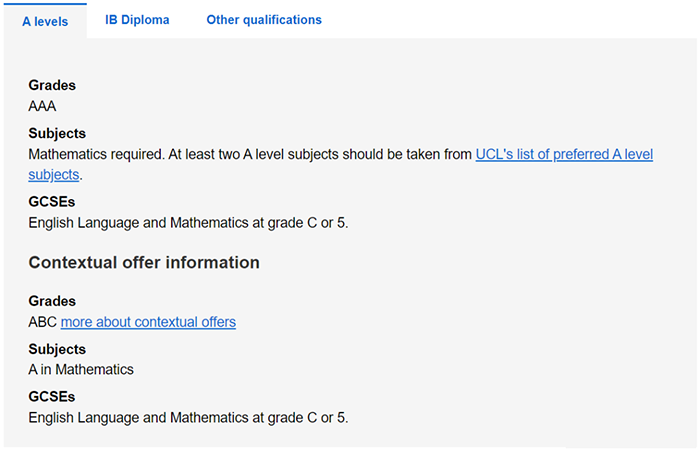Click the Subjects heading above 'Mathematics required'
Viewport: 700px width, 449px height.
click(x=57, y=134)
